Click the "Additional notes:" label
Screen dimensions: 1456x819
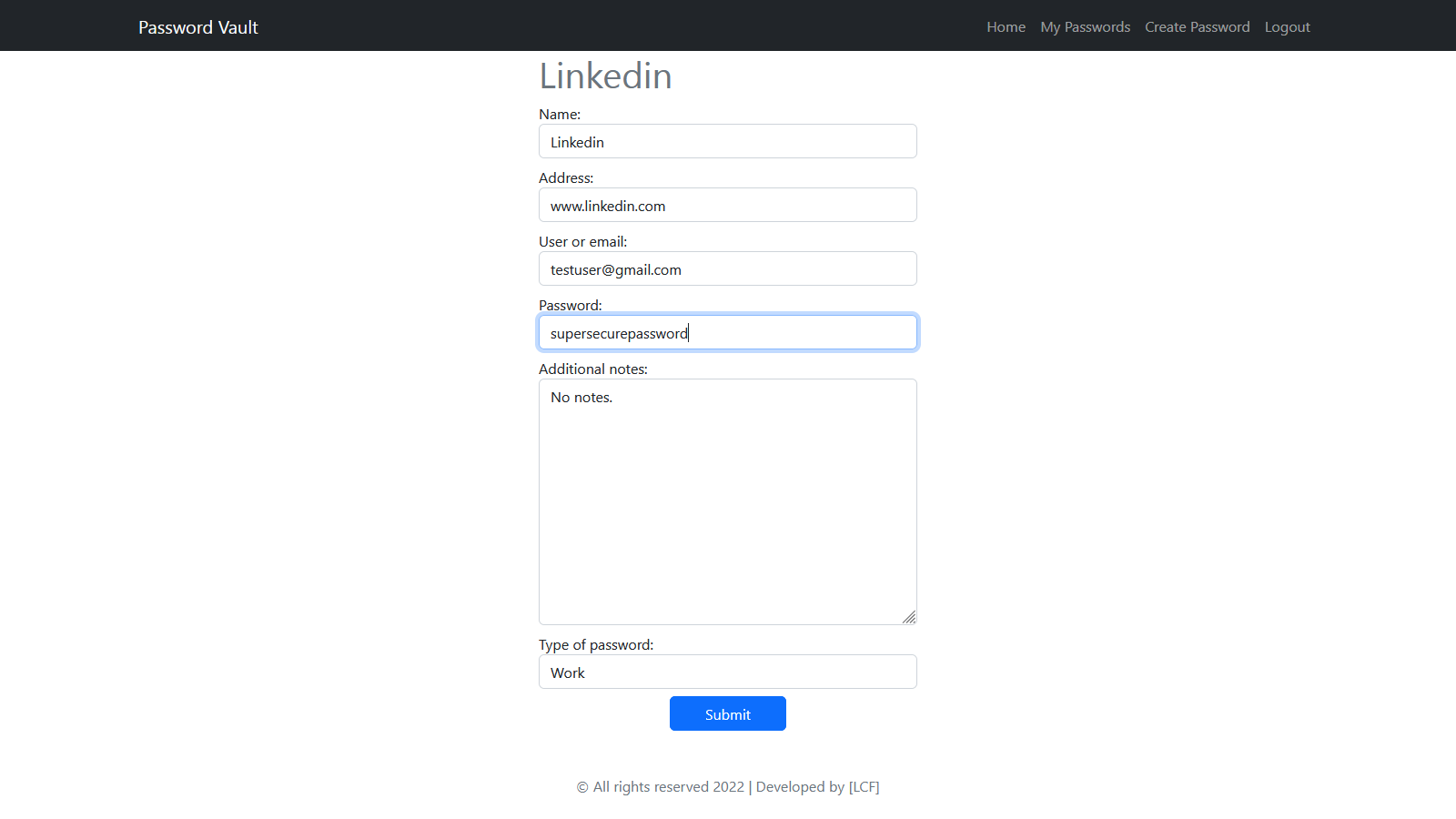593,369
